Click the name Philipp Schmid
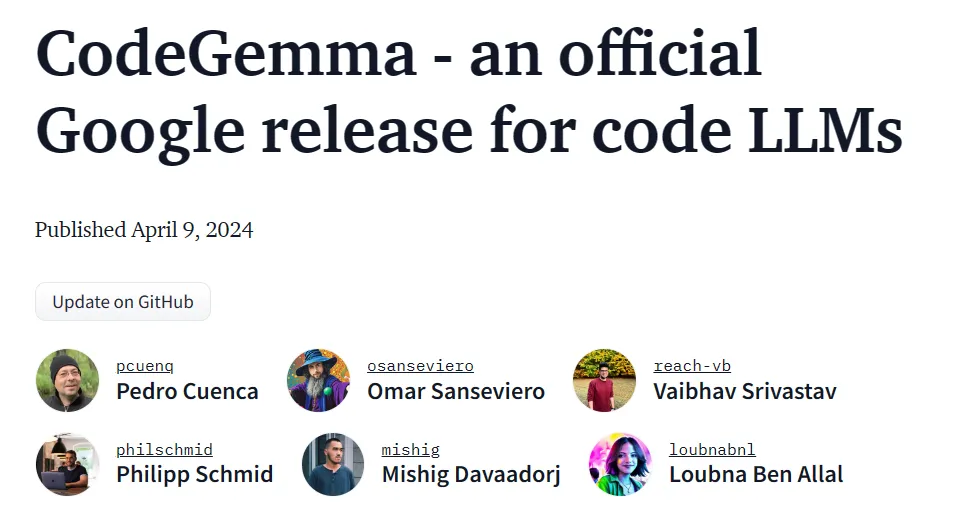 point(194,474)
